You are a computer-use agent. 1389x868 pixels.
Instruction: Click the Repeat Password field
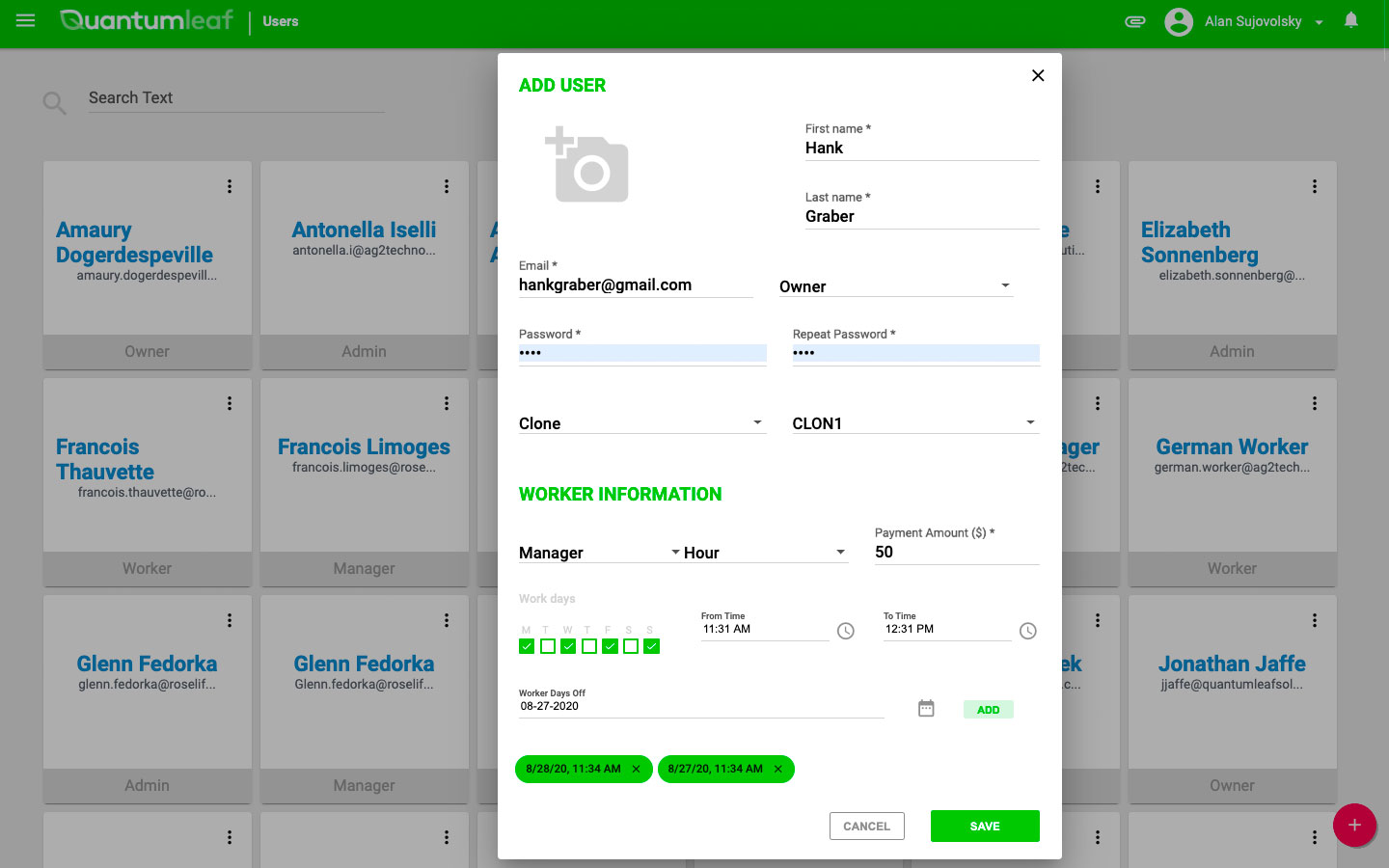tap(915, 353)
